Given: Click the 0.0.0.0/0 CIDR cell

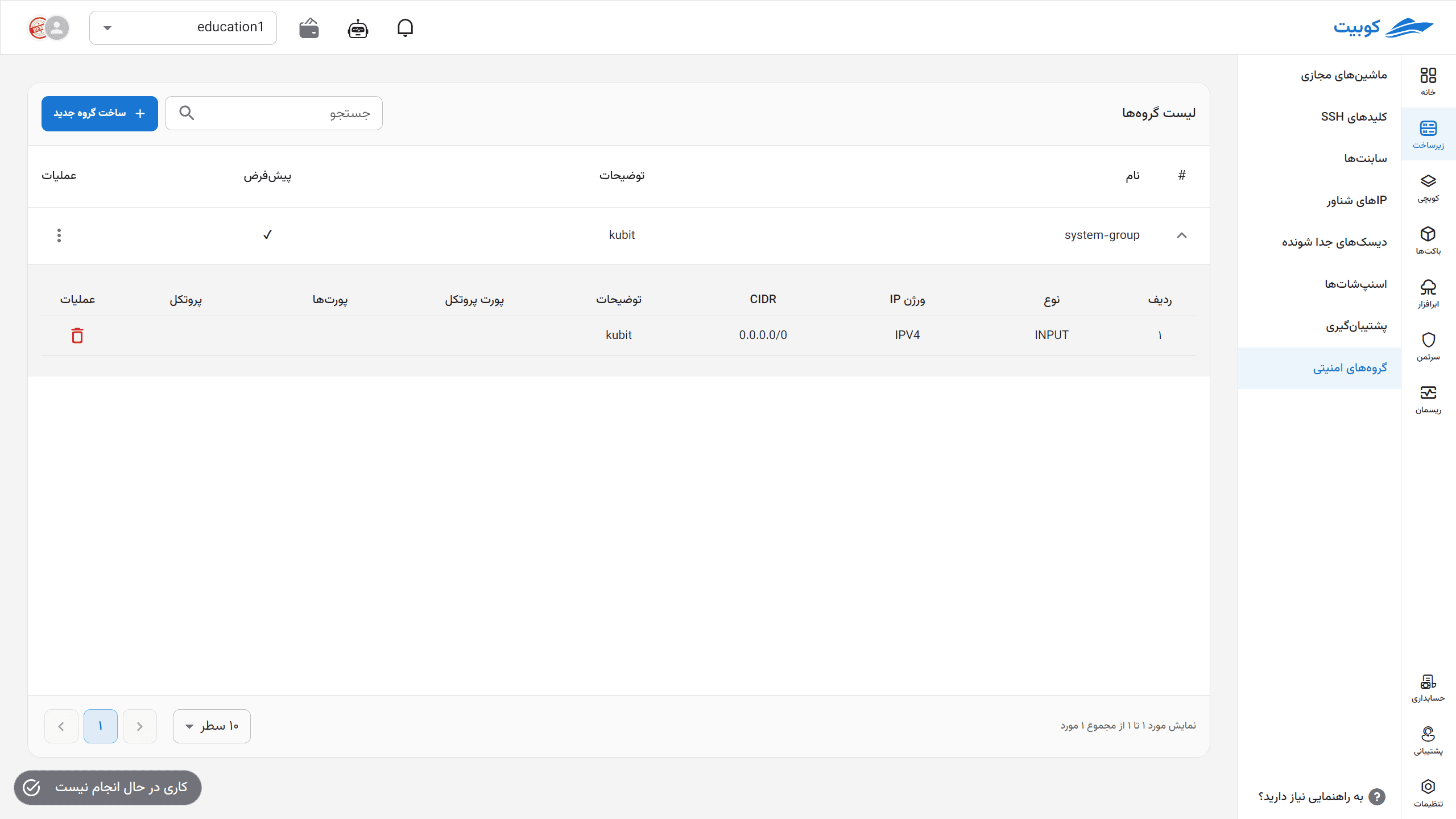Looking at the screenshot, I should (x=763, y=335).
